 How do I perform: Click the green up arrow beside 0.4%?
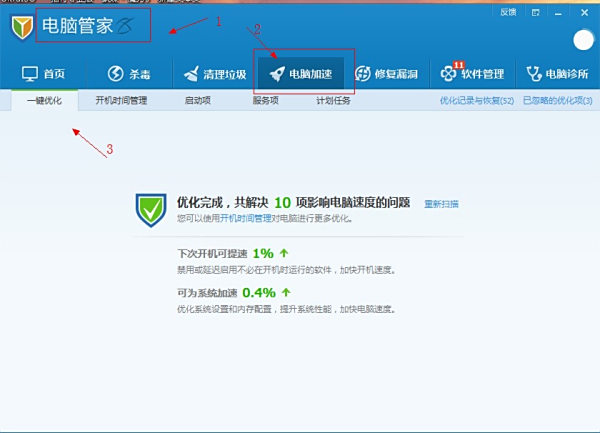286,292
